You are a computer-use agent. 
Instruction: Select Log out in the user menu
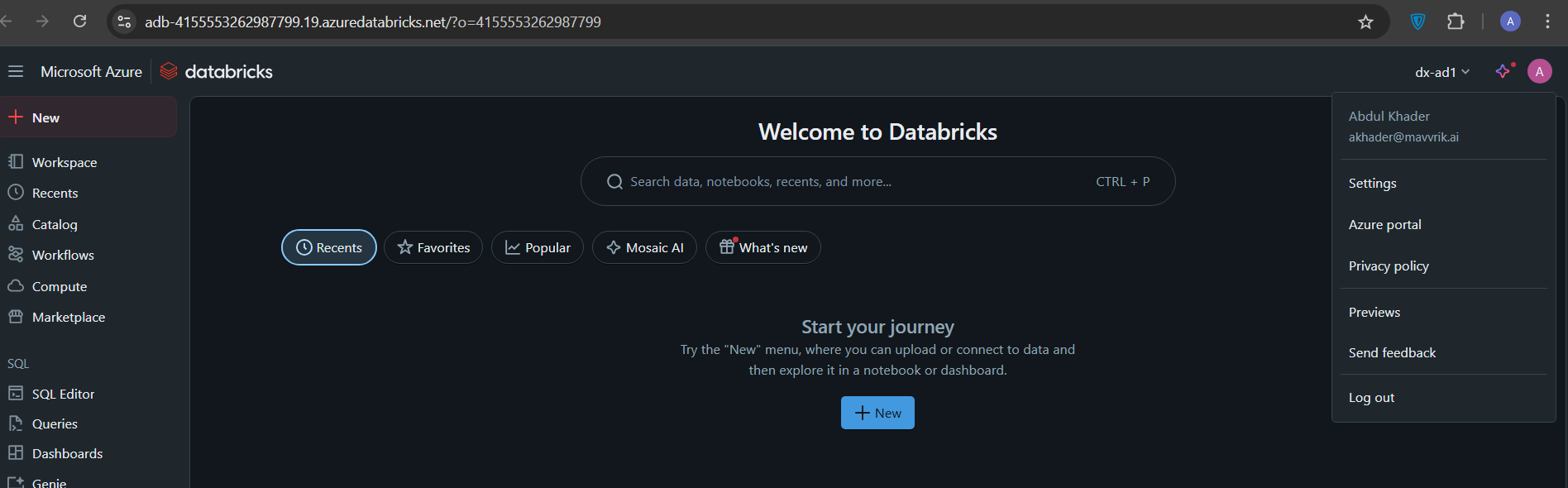pos(1371,397)
